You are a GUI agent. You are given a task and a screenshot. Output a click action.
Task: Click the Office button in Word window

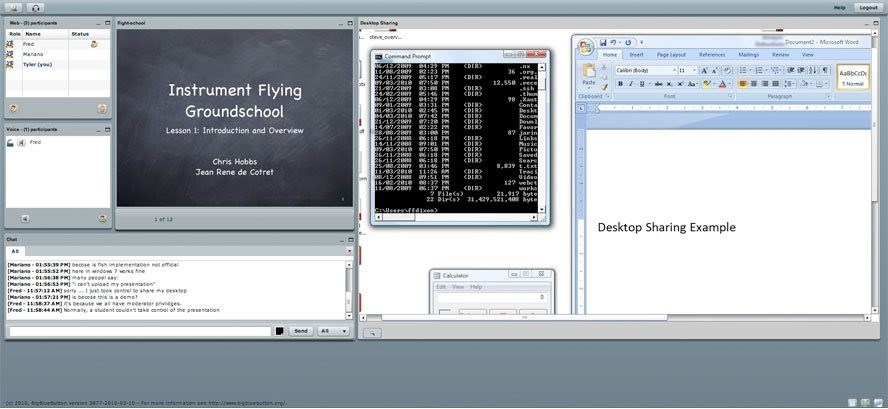tap(586, 46)
